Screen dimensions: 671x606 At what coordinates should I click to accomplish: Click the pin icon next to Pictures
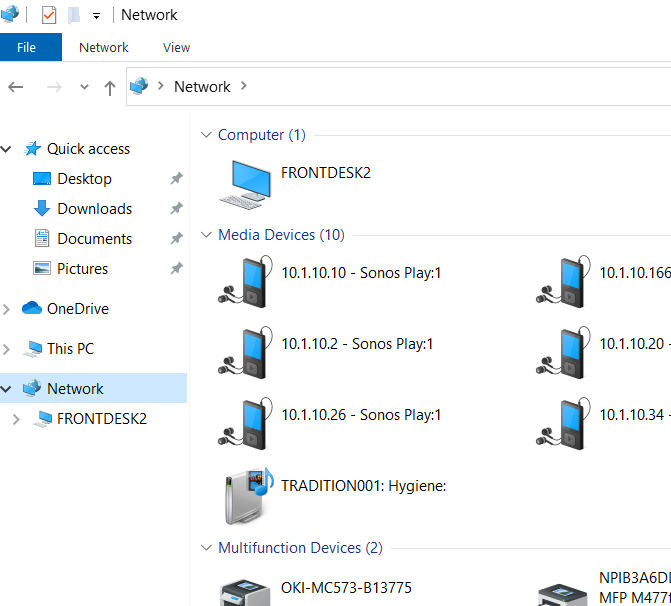tap(176, 268)
